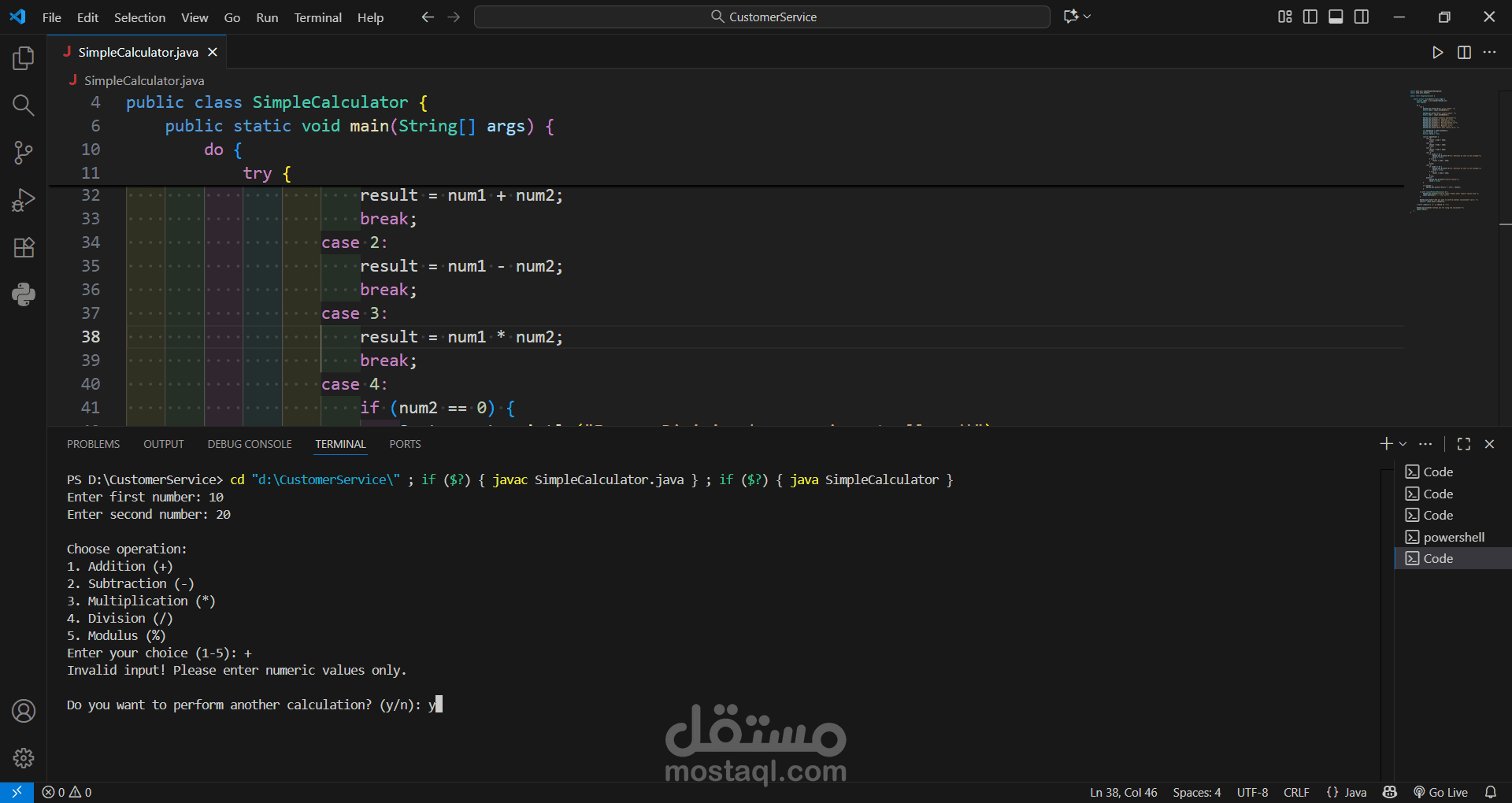Open the Source Control view

(x=24, y=153)
